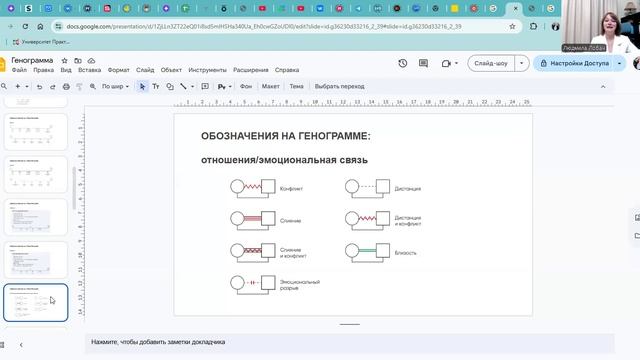Click the Эмоциональный разрыв label
This screenshot has height=360, width=640.
(x=300, y=285)
